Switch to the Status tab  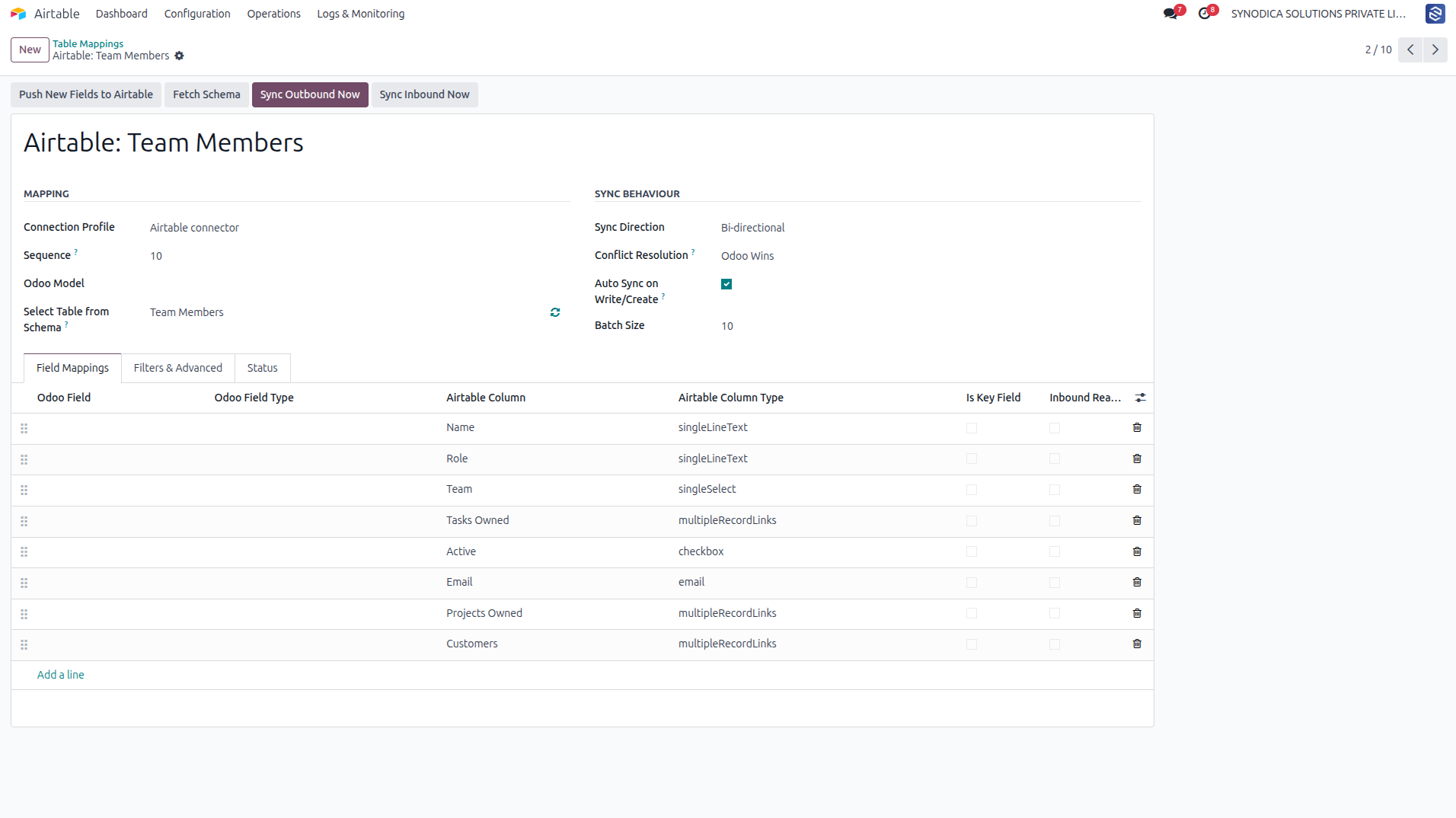(262, 368)
